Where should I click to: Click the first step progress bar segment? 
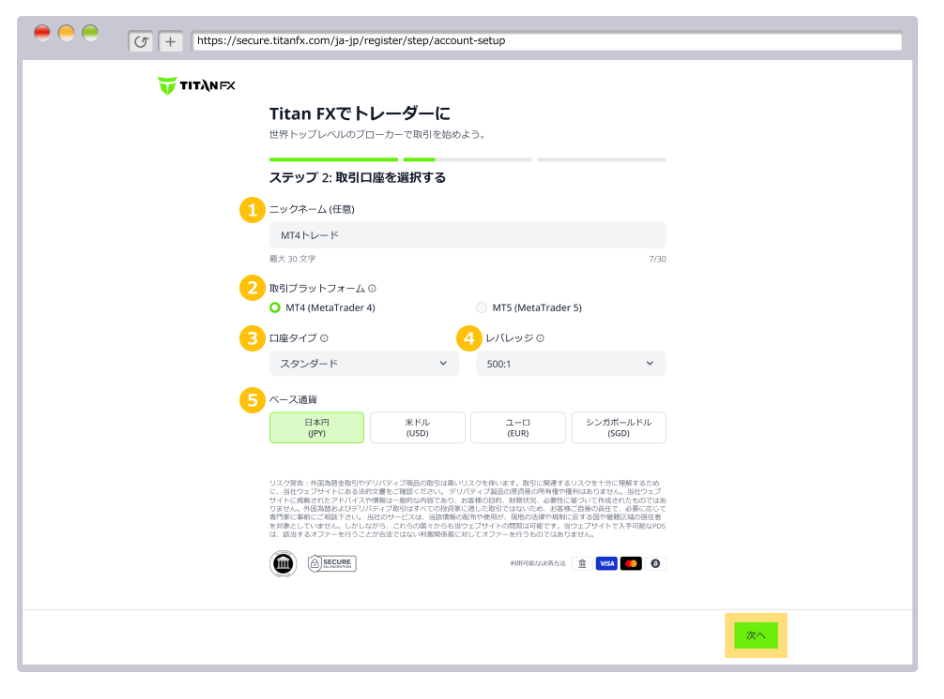[334, 160]
